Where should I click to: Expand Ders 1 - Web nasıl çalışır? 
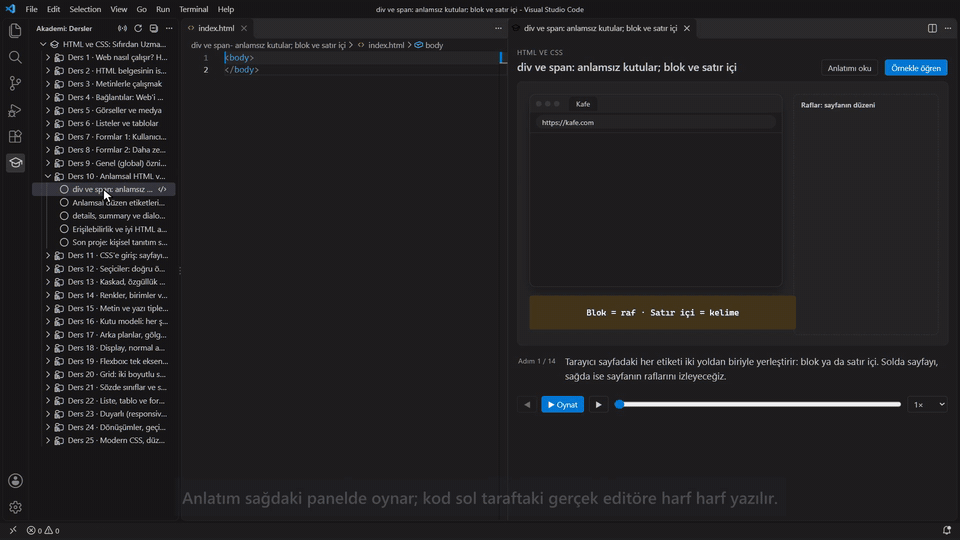(x=48, y=58)
